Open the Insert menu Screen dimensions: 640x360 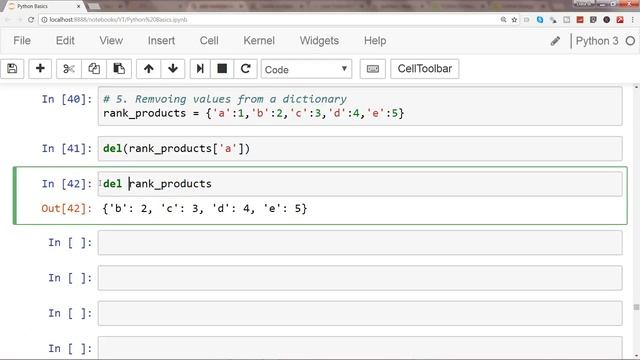coord(161,41)
